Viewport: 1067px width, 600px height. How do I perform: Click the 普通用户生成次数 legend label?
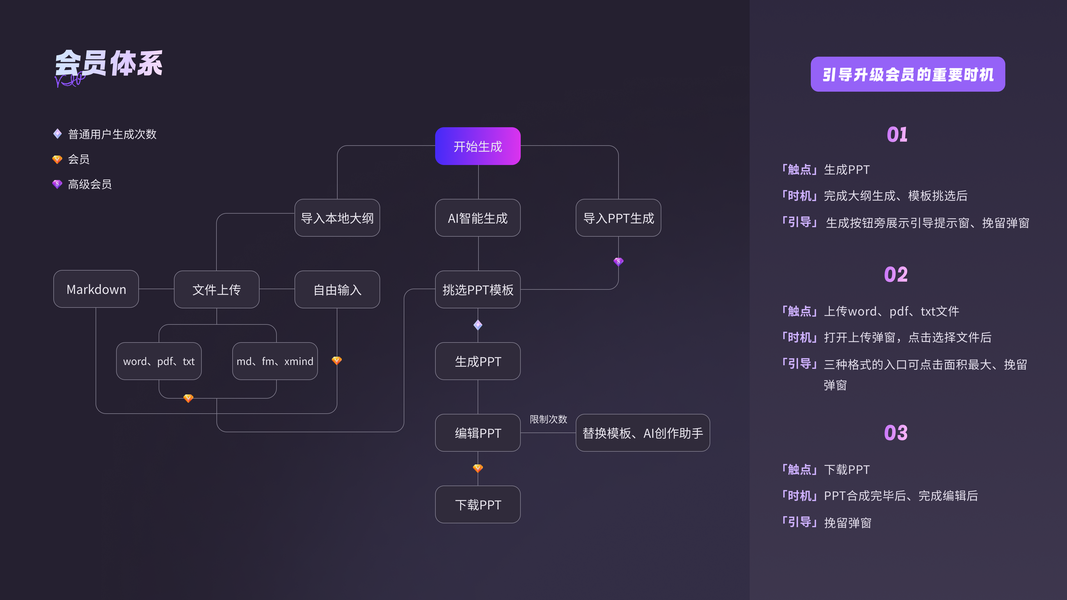pyautogui.click(x=112, y=134)
